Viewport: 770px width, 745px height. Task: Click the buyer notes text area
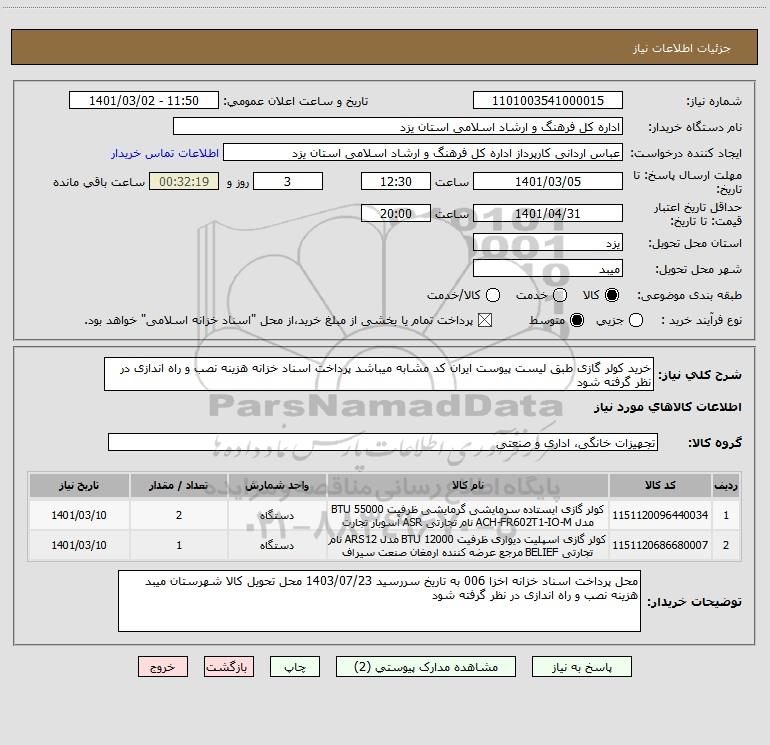[x=379, y=601]
